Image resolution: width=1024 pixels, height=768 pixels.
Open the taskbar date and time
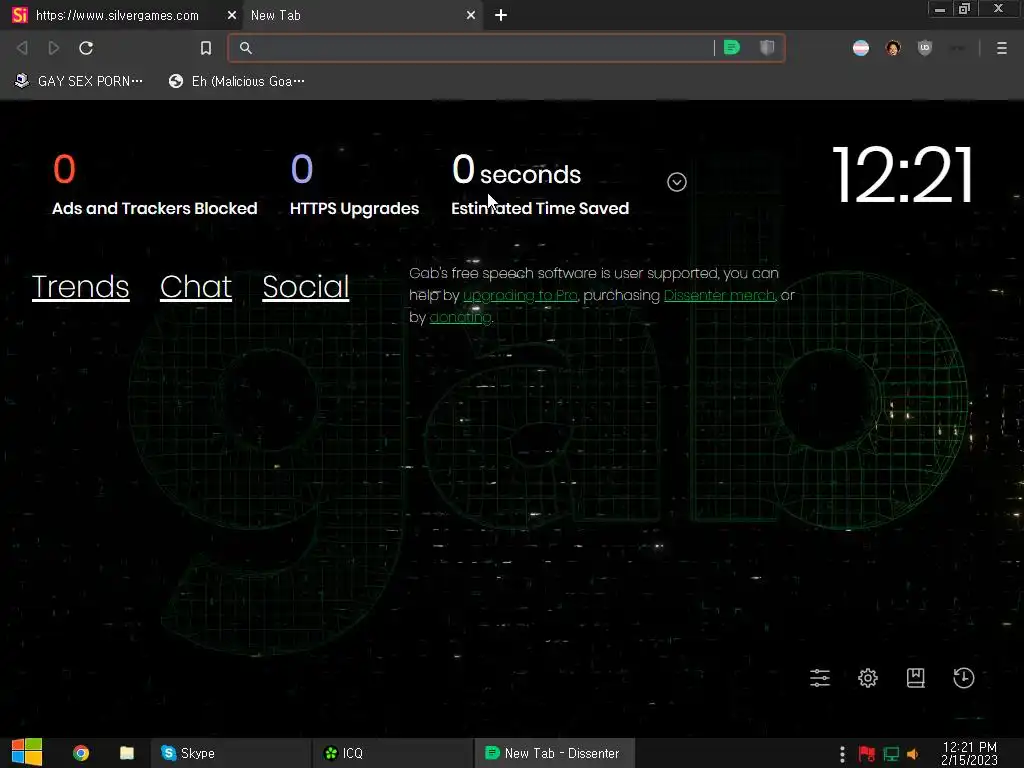tap(969, 754)
